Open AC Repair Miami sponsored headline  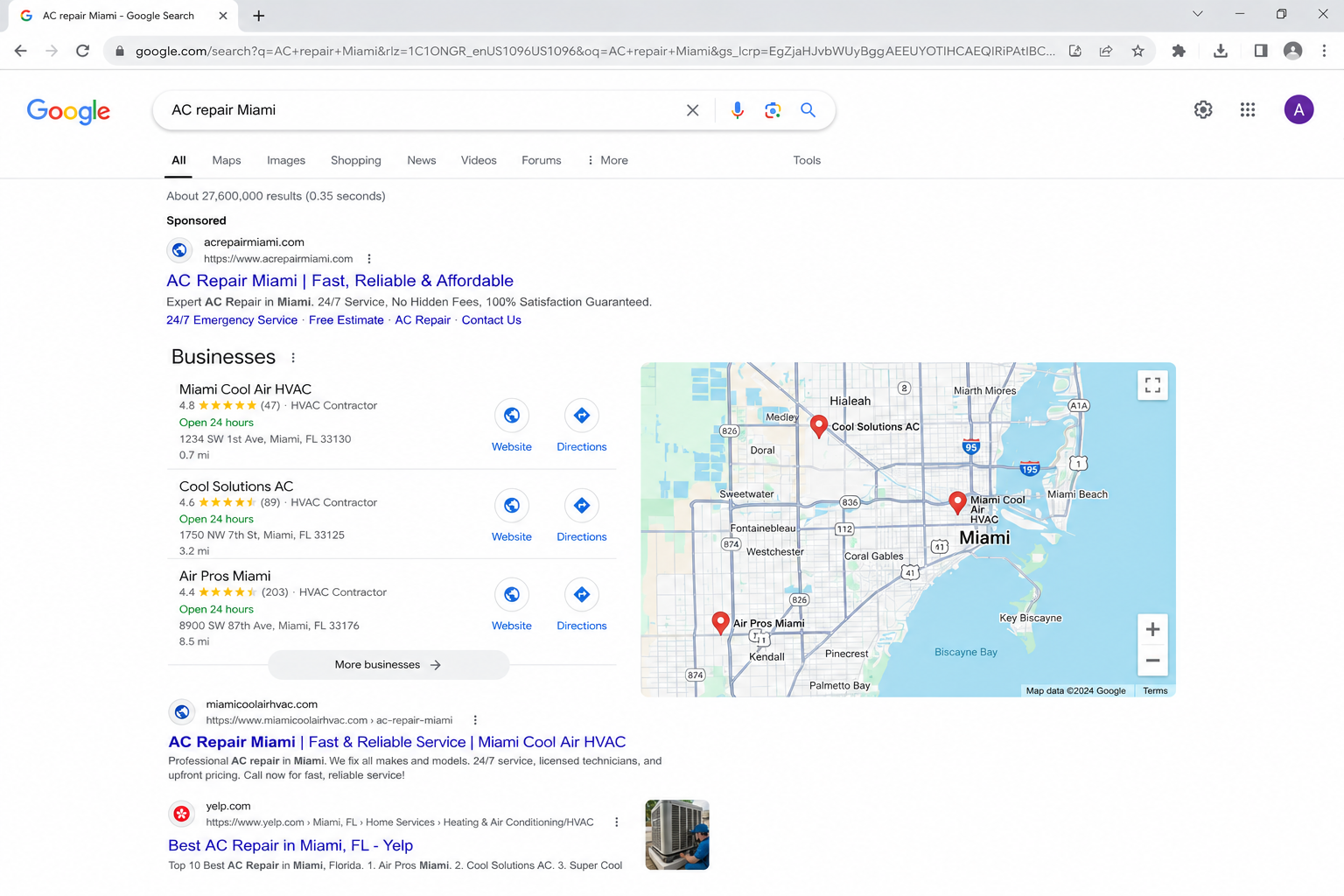339,281
